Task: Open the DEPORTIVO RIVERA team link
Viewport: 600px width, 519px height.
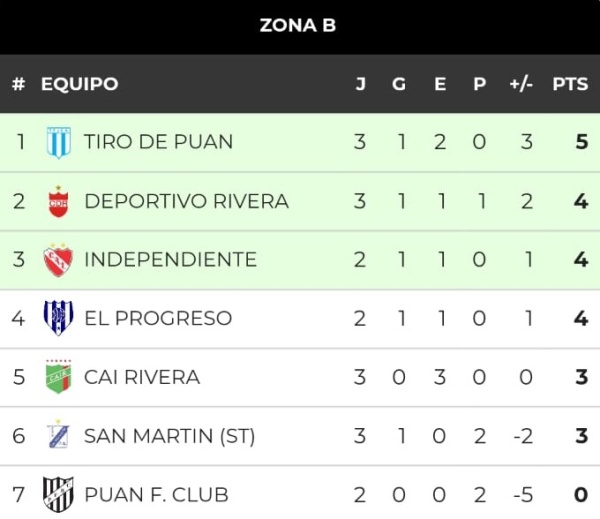Action: (x=186, y=201)
